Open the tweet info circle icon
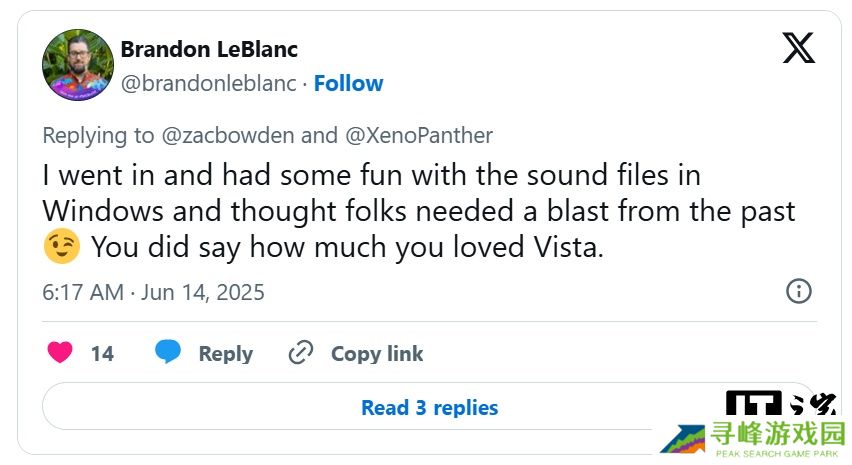The height and width of the screenshot is (465, 852). (798, 291)
